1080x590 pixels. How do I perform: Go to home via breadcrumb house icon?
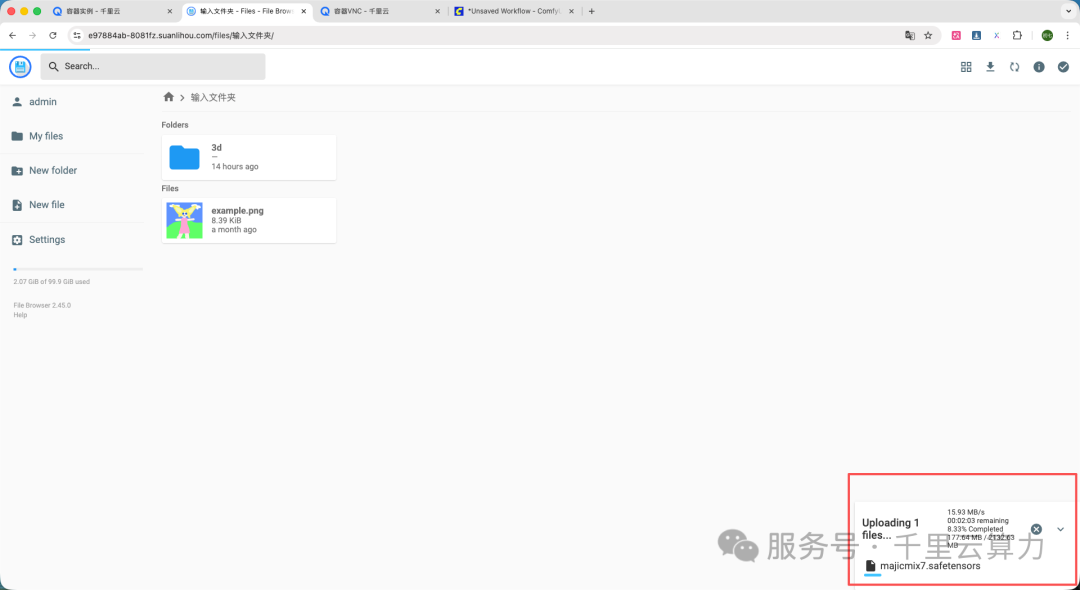(169, 97)
